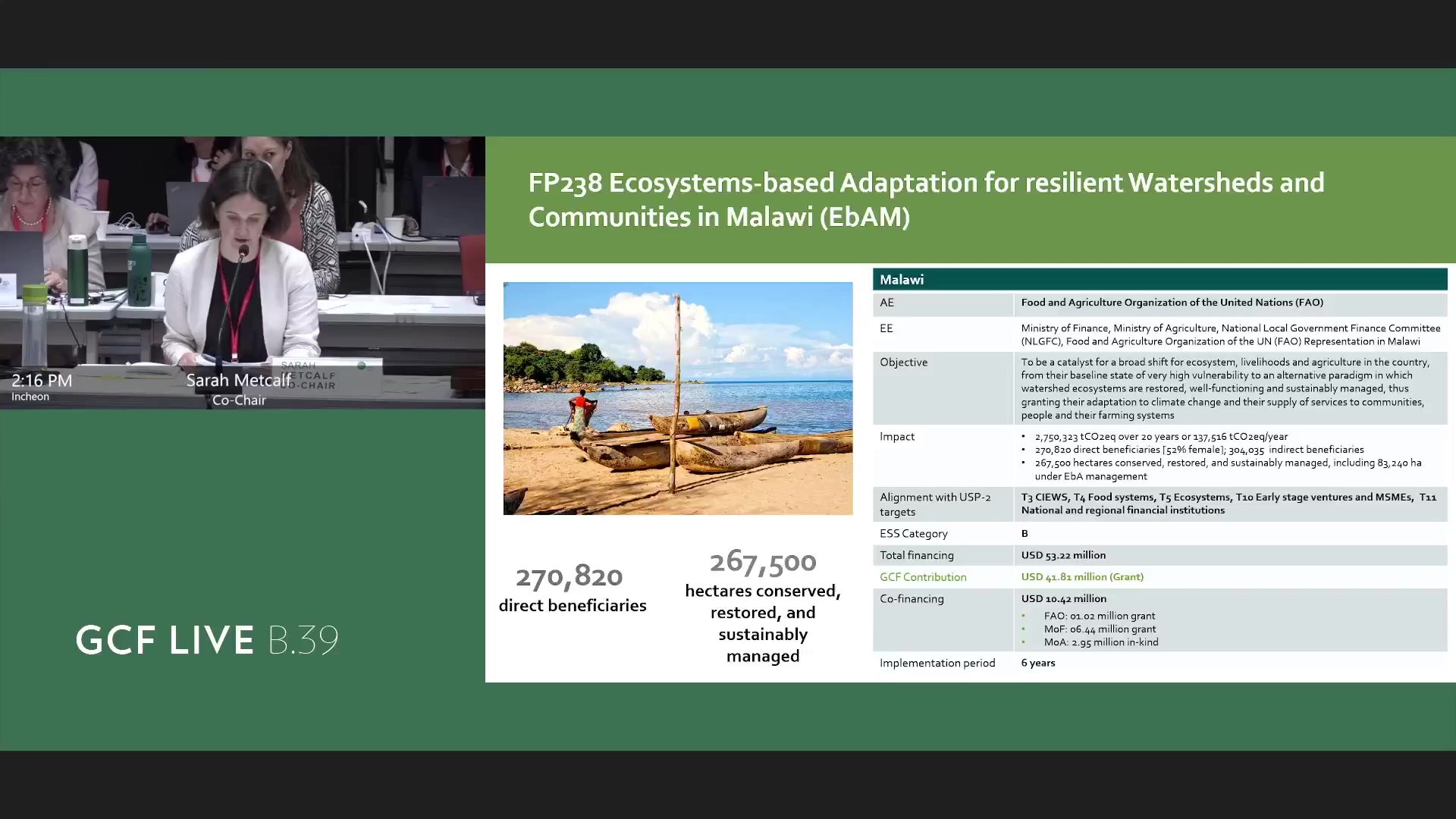Click the beach and canoes photo on the slide

pyautogui.click(x=678, y=399)
